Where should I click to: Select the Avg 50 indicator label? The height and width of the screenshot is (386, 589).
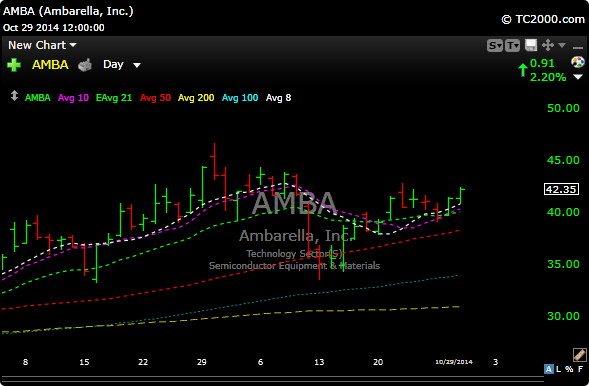(155, 98)
